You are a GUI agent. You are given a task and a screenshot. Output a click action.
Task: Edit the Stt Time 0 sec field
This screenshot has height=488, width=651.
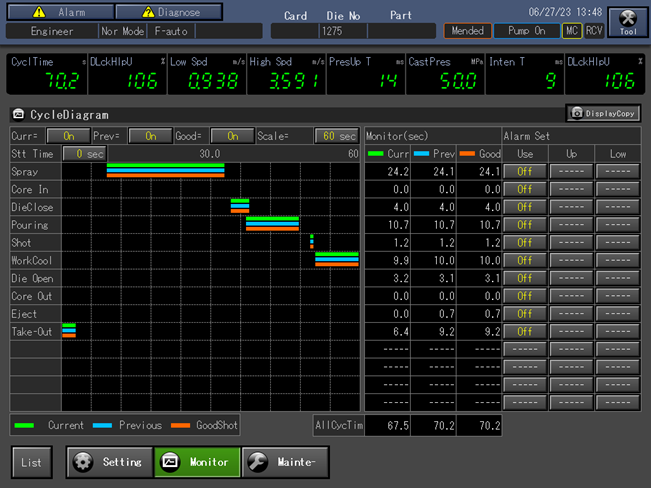pos(83,154)
